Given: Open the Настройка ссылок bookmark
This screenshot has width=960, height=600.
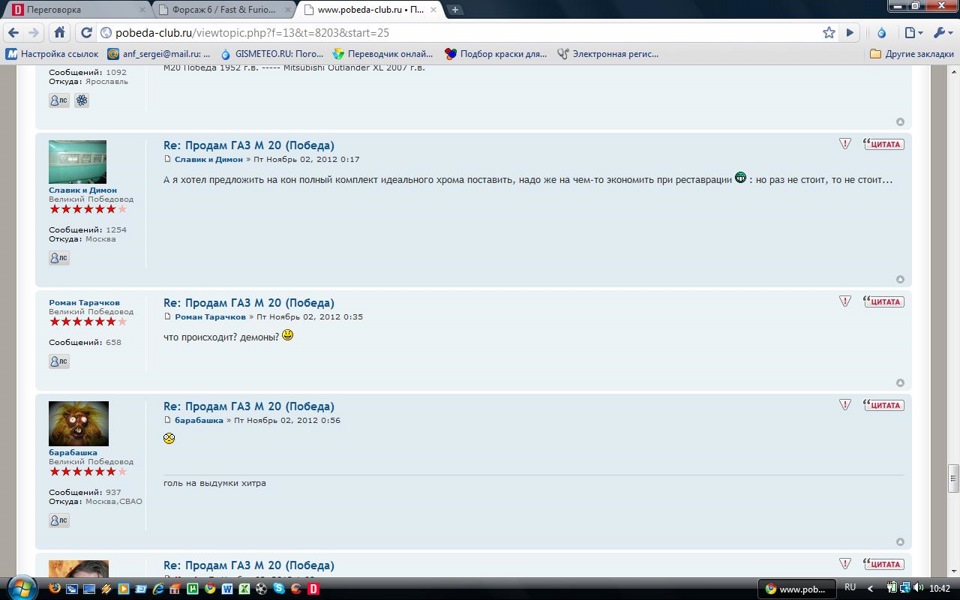Looking at the screenshot, I should point(52,54).
